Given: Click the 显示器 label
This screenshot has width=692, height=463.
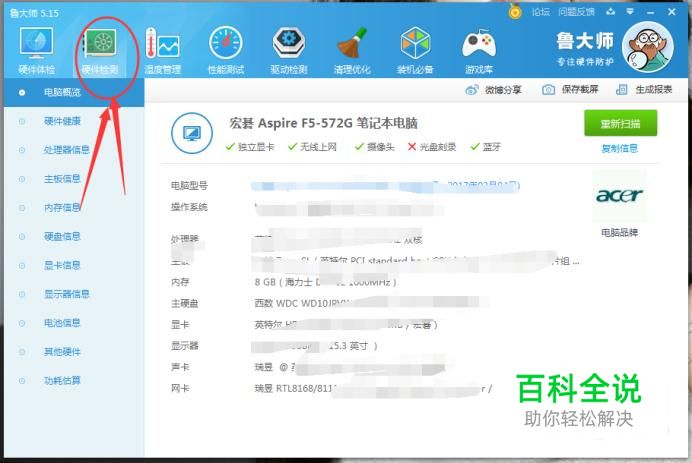Looking at the screenshot, I should click(184, 346).
